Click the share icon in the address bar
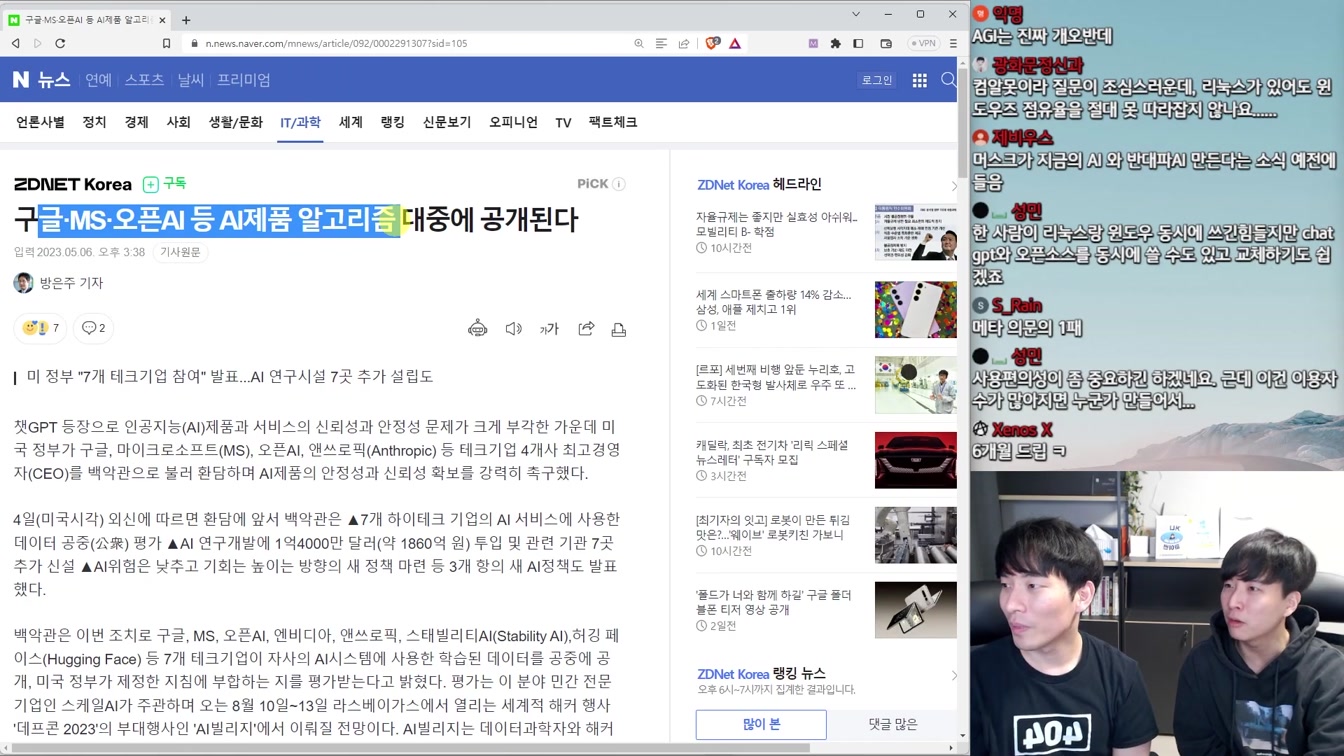 pos(684,43)
